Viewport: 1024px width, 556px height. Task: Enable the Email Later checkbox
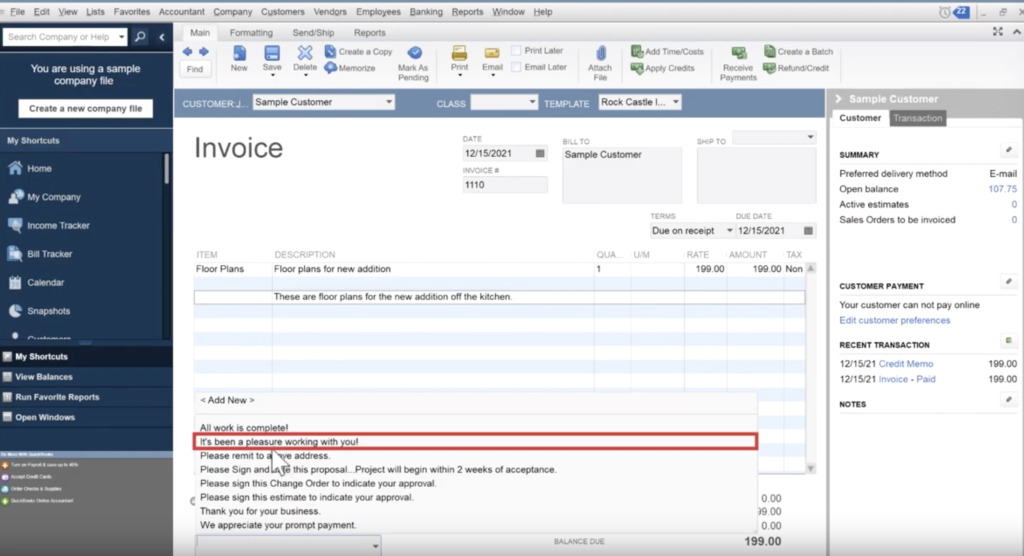(516, 67)
